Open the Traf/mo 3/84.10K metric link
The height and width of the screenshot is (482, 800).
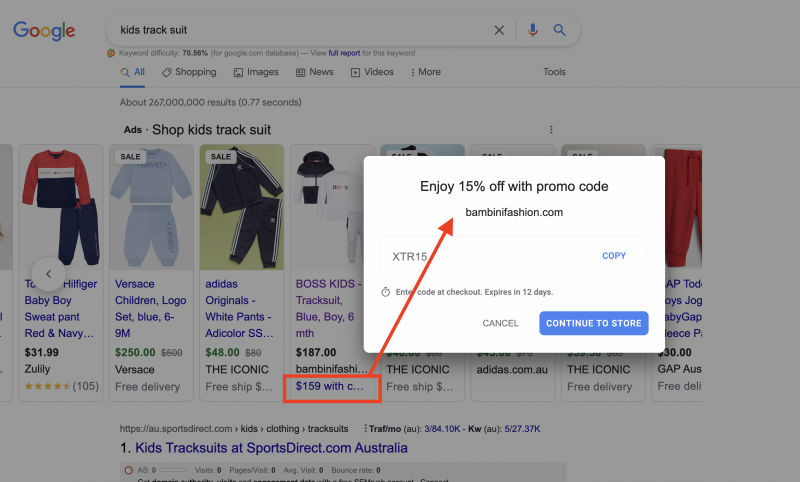coord(442,429)
